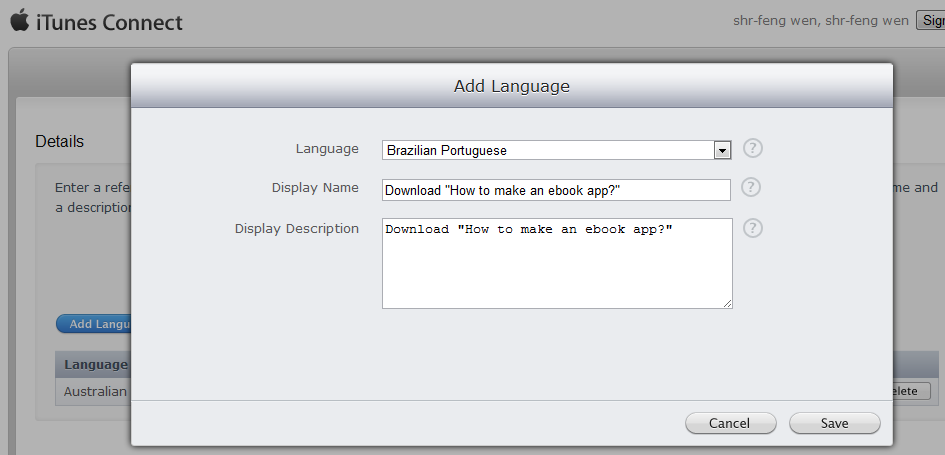This screenshot has width=945, height=455.
Task: Open help icon next to Display Name field
Action: click(x=750, y=187)
